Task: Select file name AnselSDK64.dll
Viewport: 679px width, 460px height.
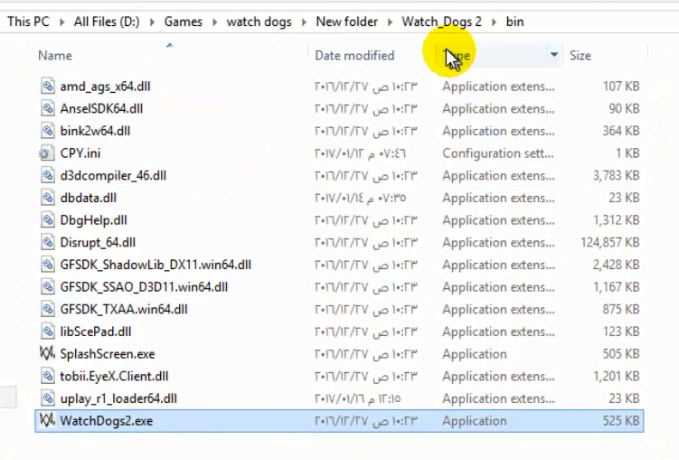Action: click(x=101, y=108)
